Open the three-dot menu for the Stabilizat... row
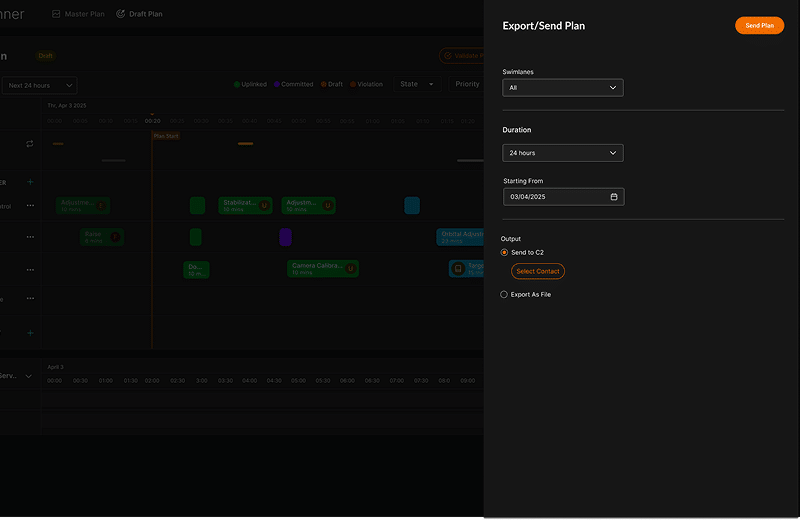Image resolution: width=800 pixels, height=520 pixels. (30, 206)
